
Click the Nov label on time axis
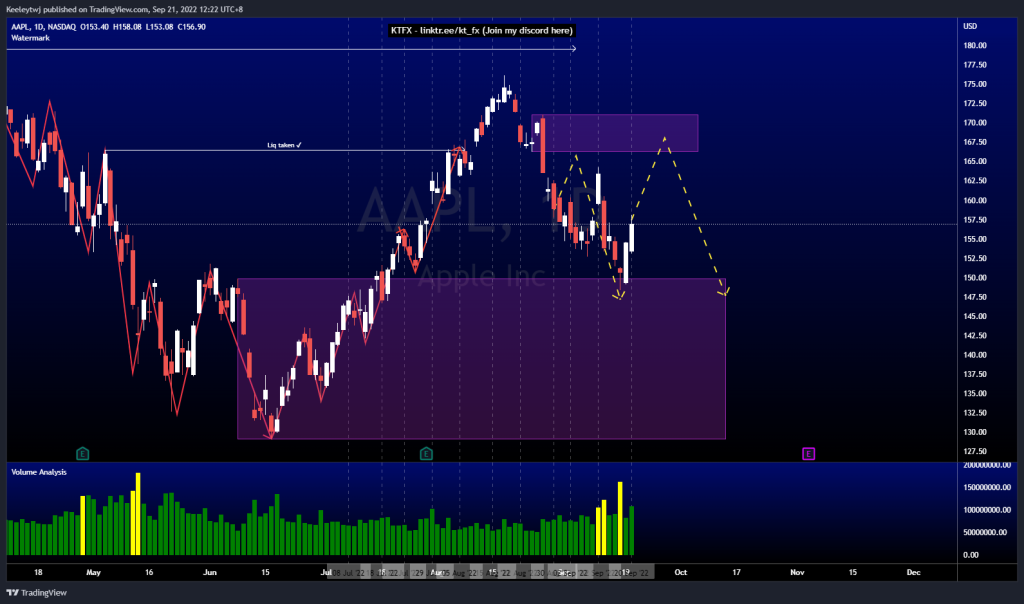coord(797,573)
